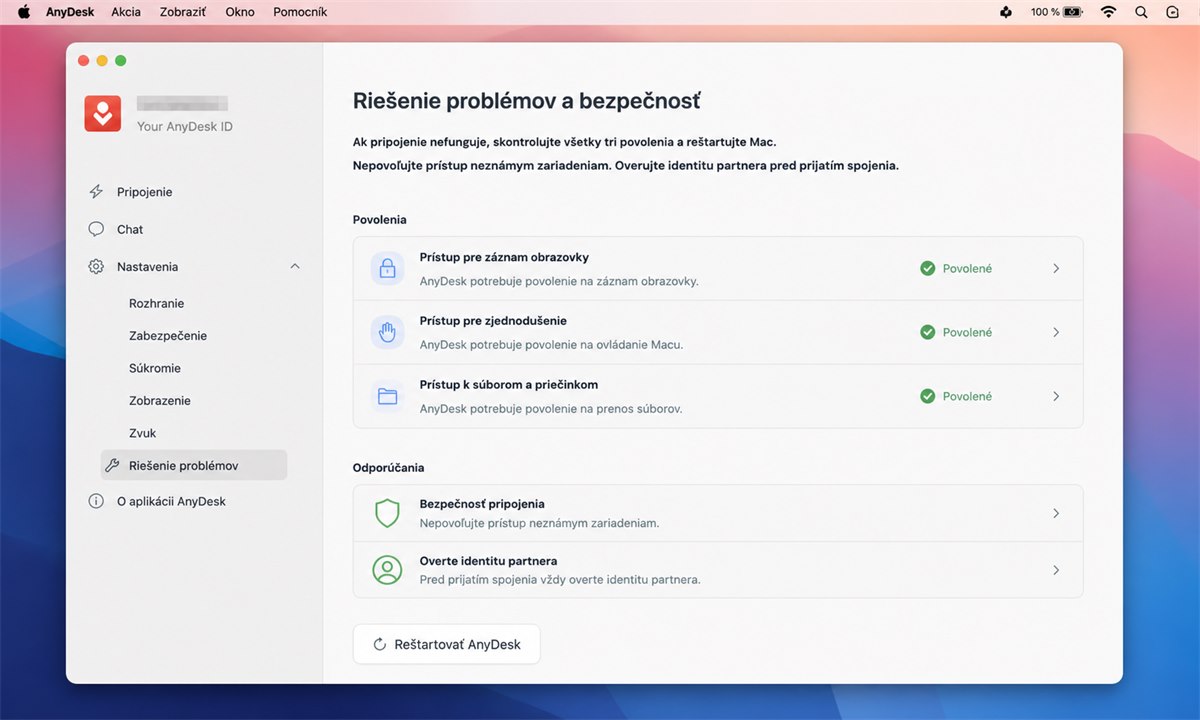
Task: Open chevron for Prístup pre zjednodušenie
Action: click(1056, 332)
